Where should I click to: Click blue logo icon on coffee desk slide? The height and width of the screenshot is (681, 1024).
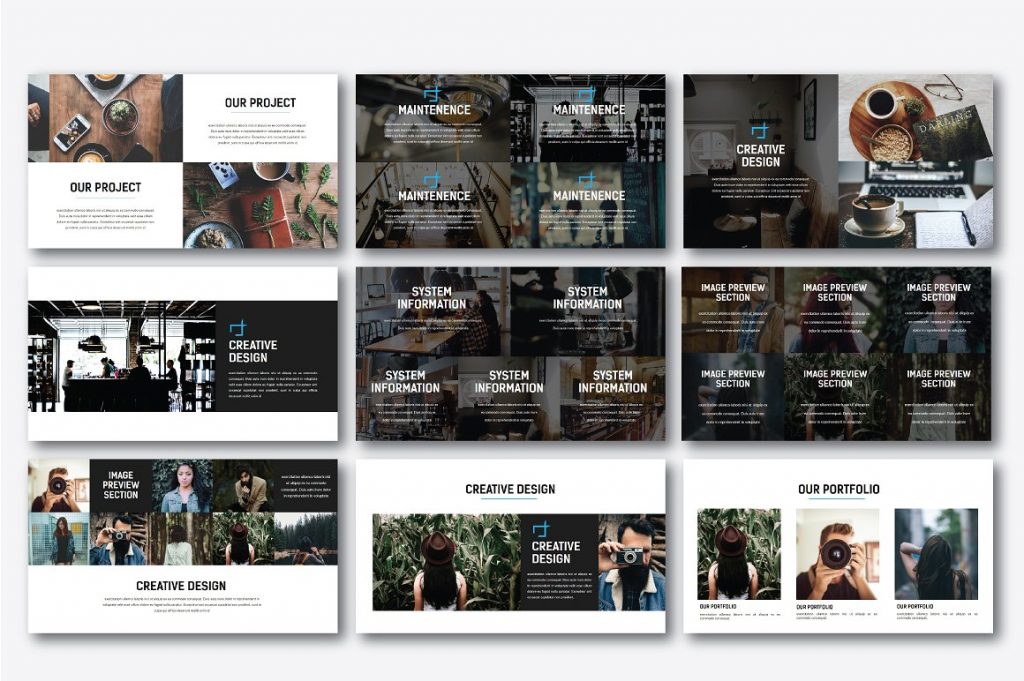760,131
